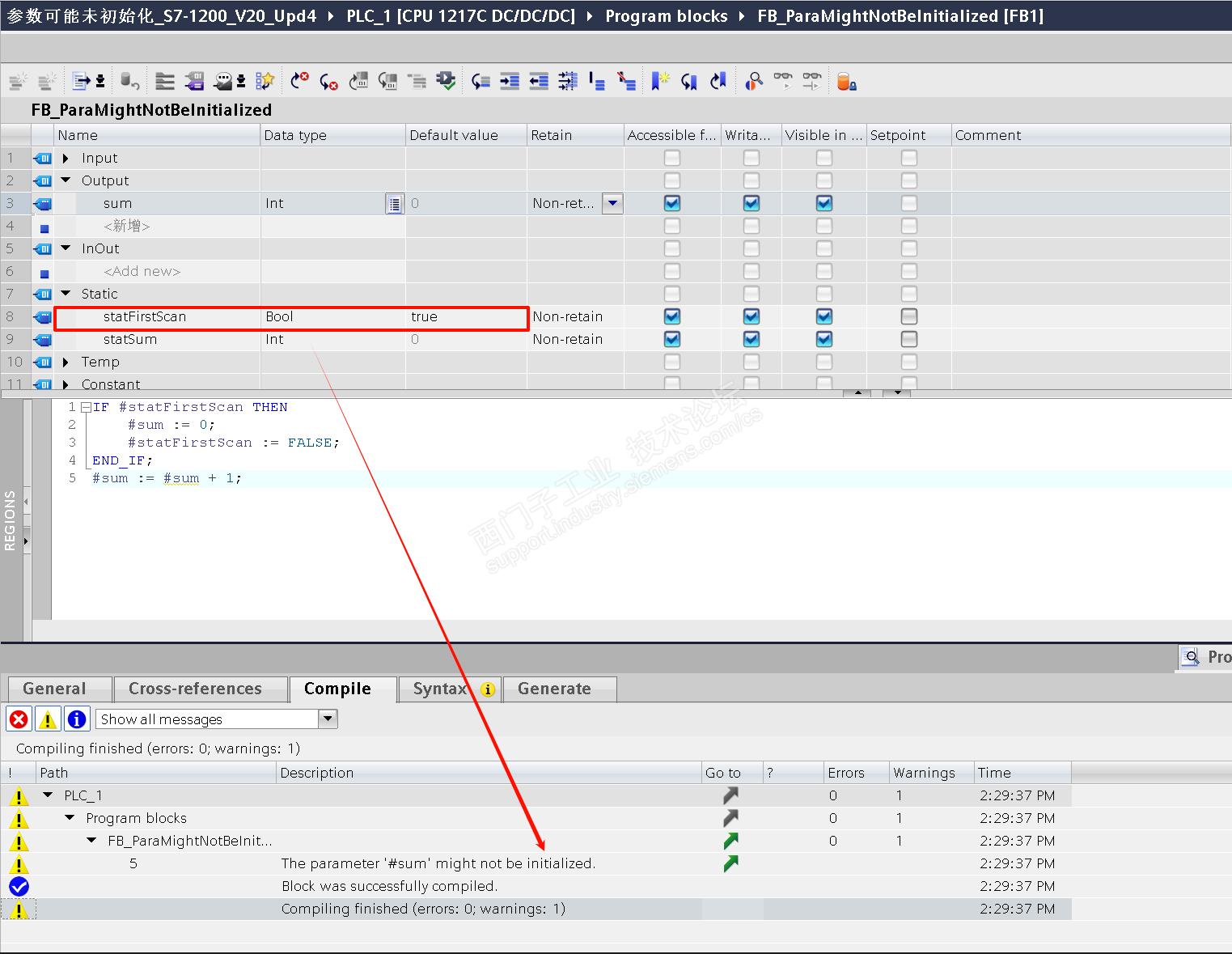Click statSum default value cell
1232x954 pixels.
coord(467,339)
